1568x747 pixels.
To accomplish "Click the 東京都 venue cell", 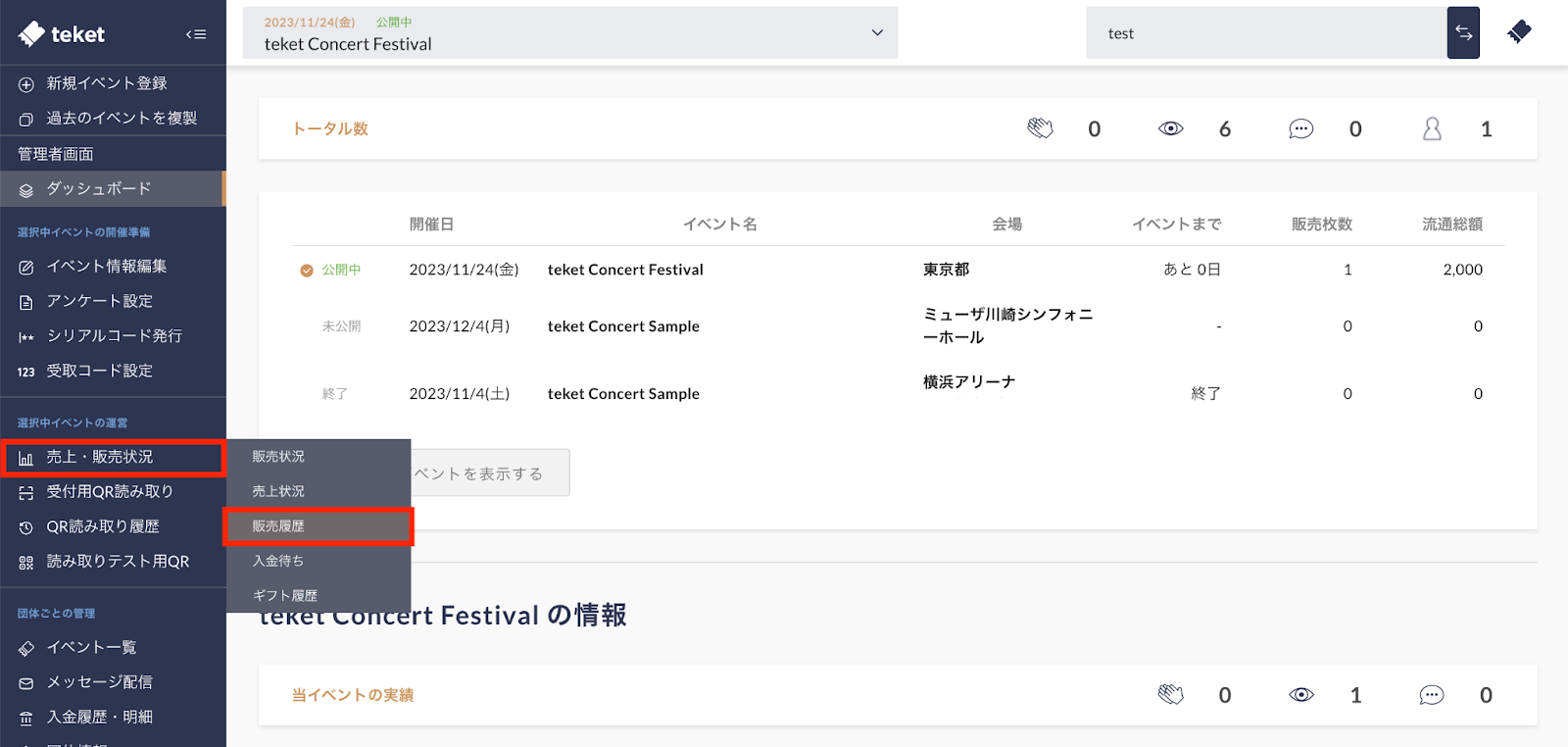I will pos(947,270).
